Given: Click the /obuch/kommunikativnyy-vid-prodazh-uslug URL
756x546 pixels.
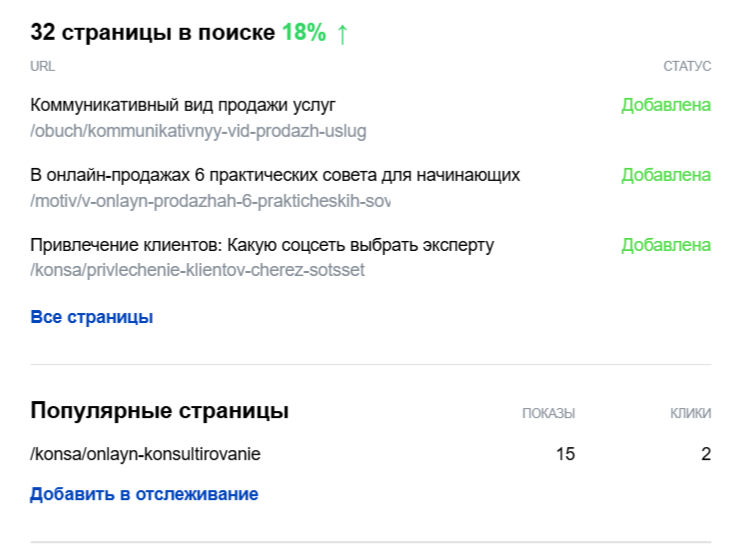Looking at the screenshot, I should coord(198,131).
